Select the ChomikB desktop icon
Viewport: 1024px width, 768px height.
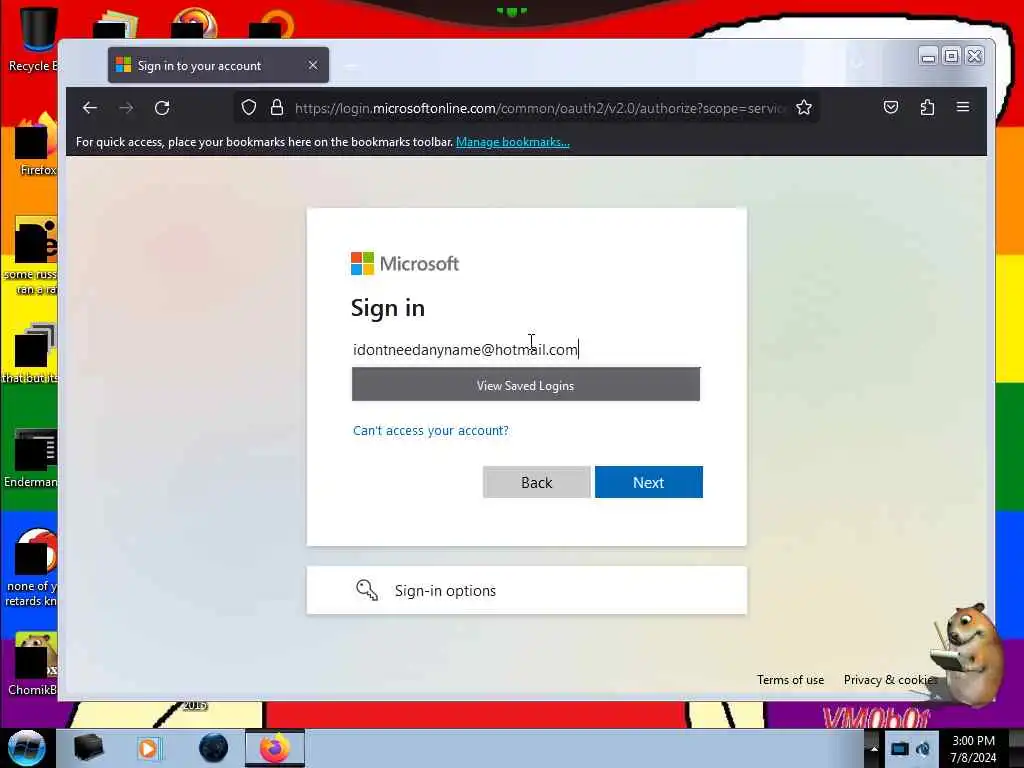click(33, 663)
